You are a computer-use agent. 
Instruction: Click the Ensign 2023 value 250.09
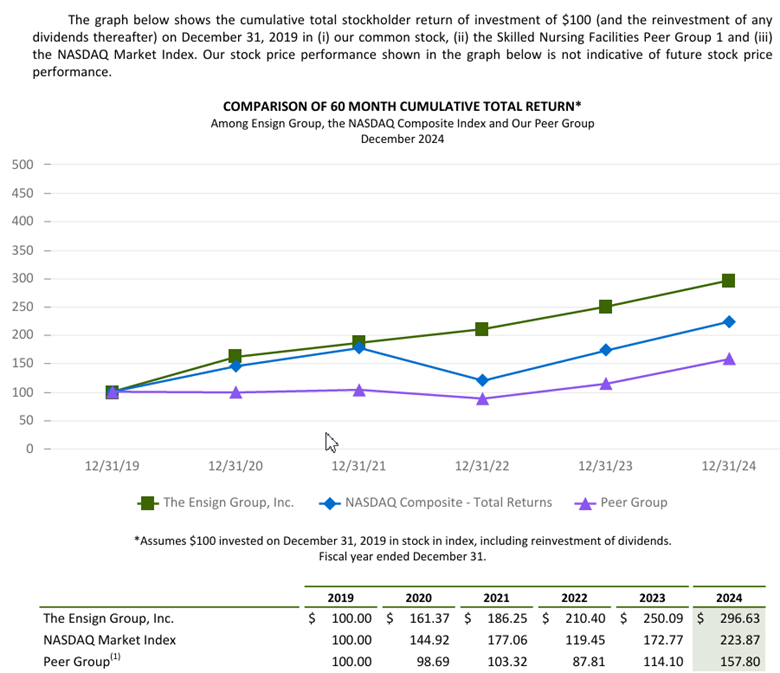coord(663,618)
